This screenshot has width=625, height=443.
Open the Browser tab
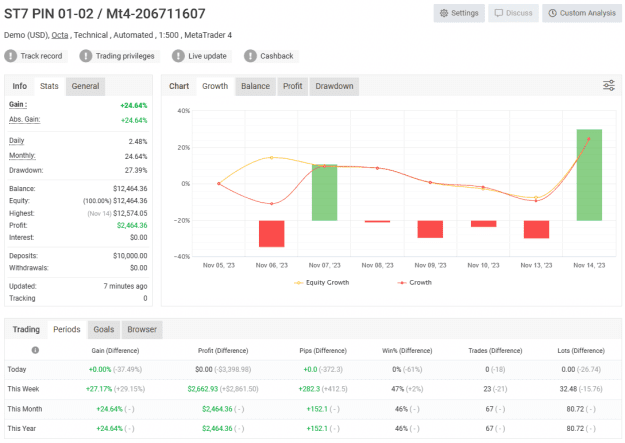tap(142, 329)
